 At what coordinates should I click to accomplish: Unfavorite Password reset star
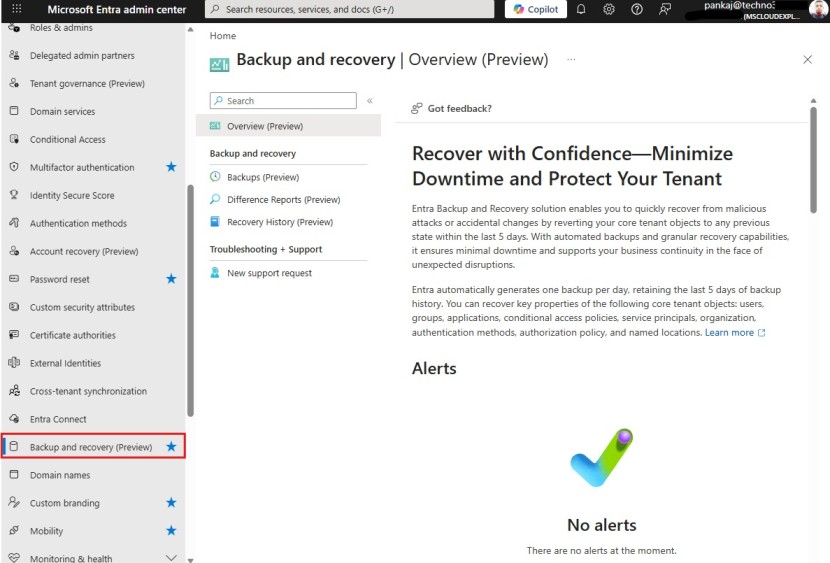[171, 279]
